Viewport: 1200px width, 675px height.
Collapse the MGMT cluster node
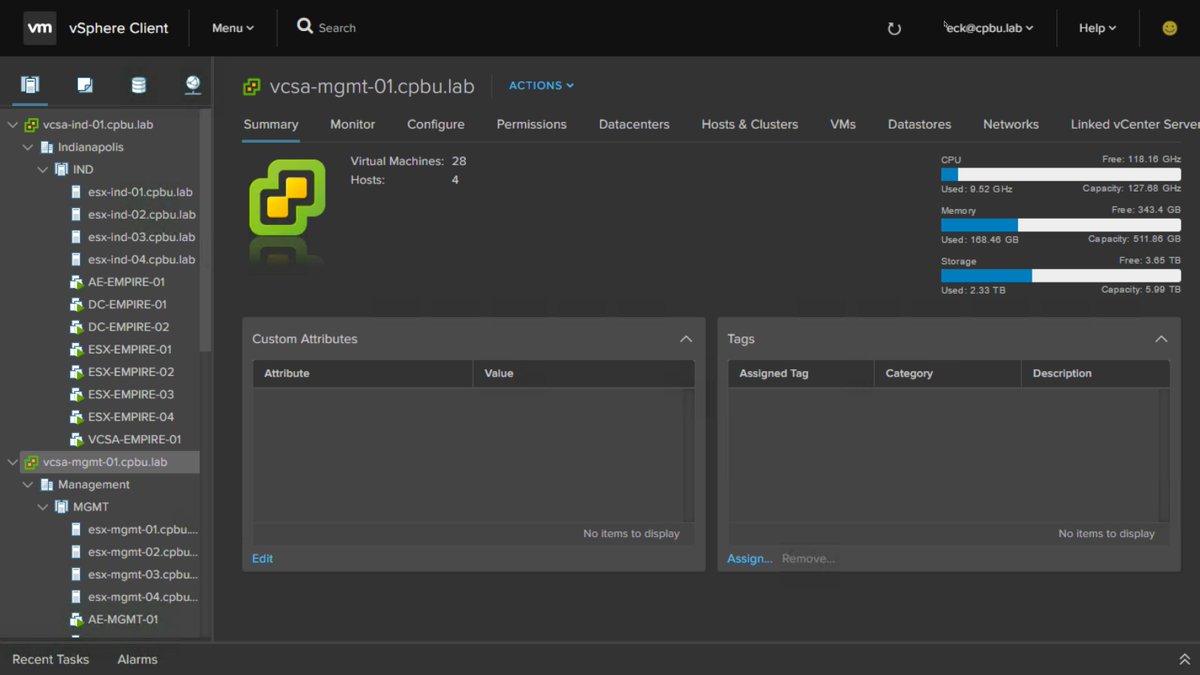click(43, 507)
